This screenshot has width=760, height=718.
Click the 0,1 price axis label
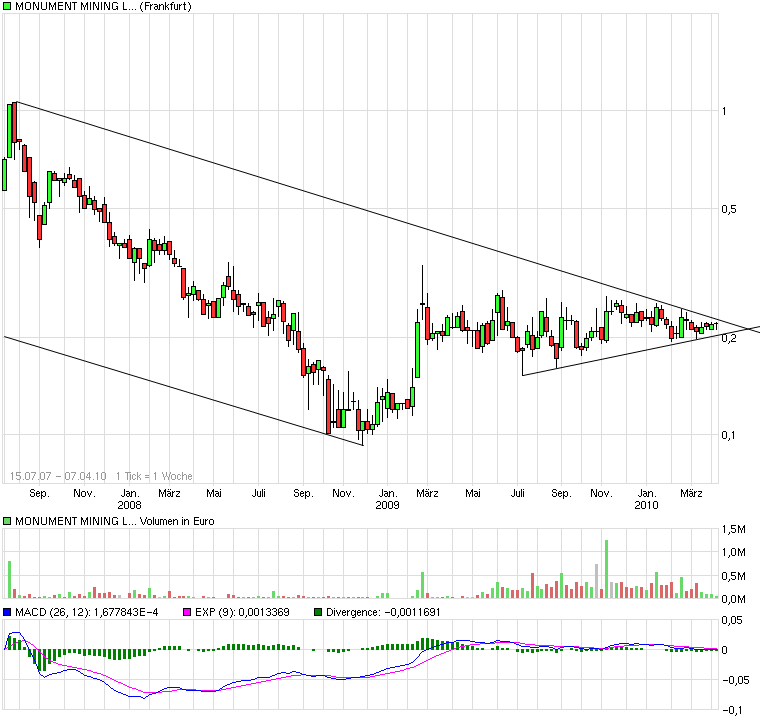728,435
